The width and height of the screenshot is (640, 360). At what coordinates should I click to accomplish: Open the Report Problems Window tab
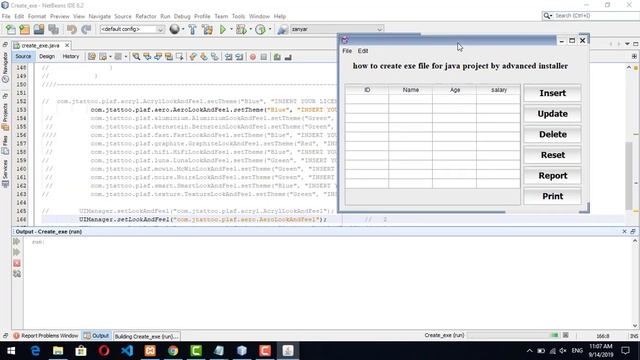coord(45,336)
